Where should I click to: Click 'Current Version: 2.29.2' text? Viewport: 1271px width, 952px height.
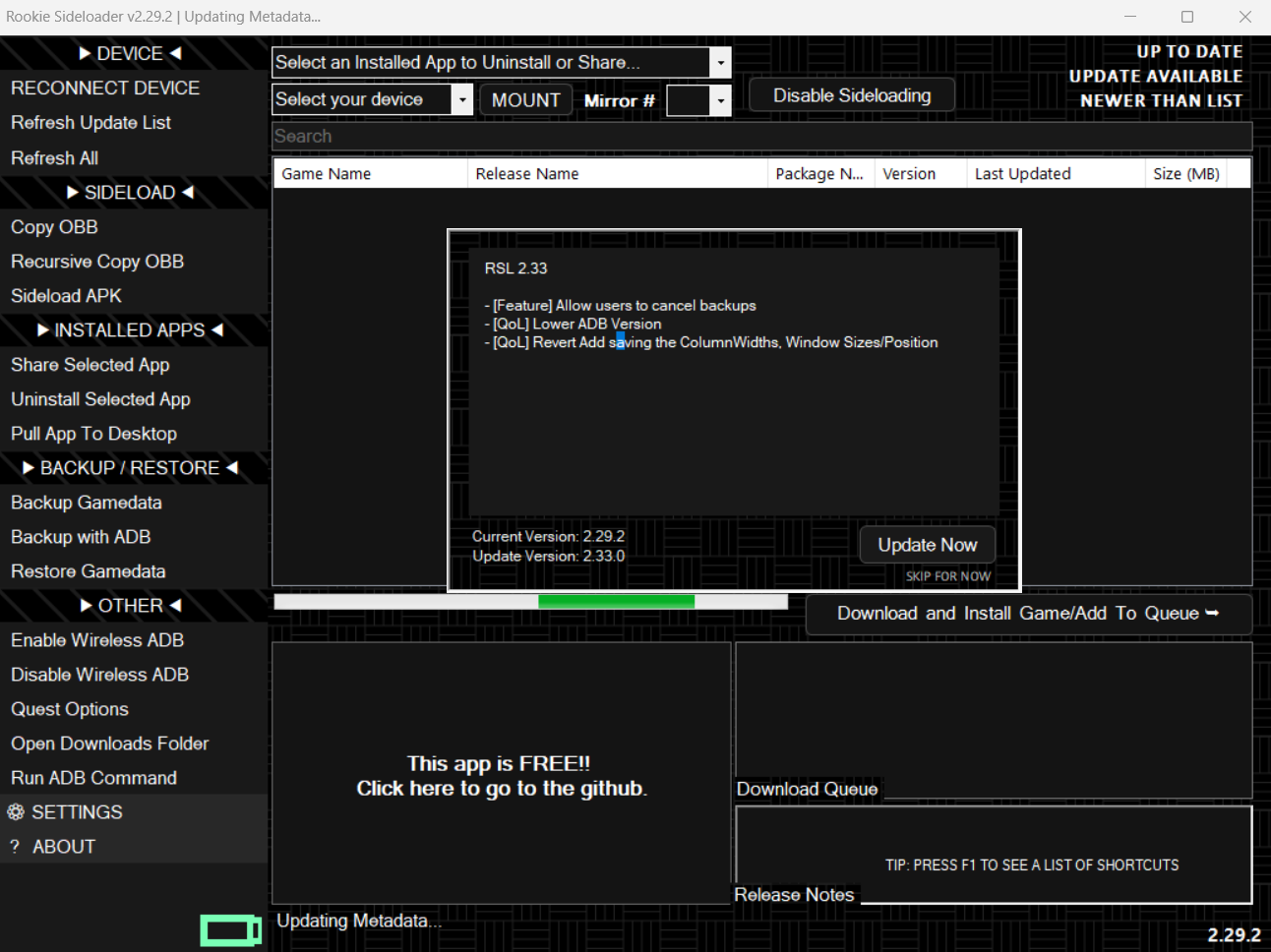pos(548,537)
